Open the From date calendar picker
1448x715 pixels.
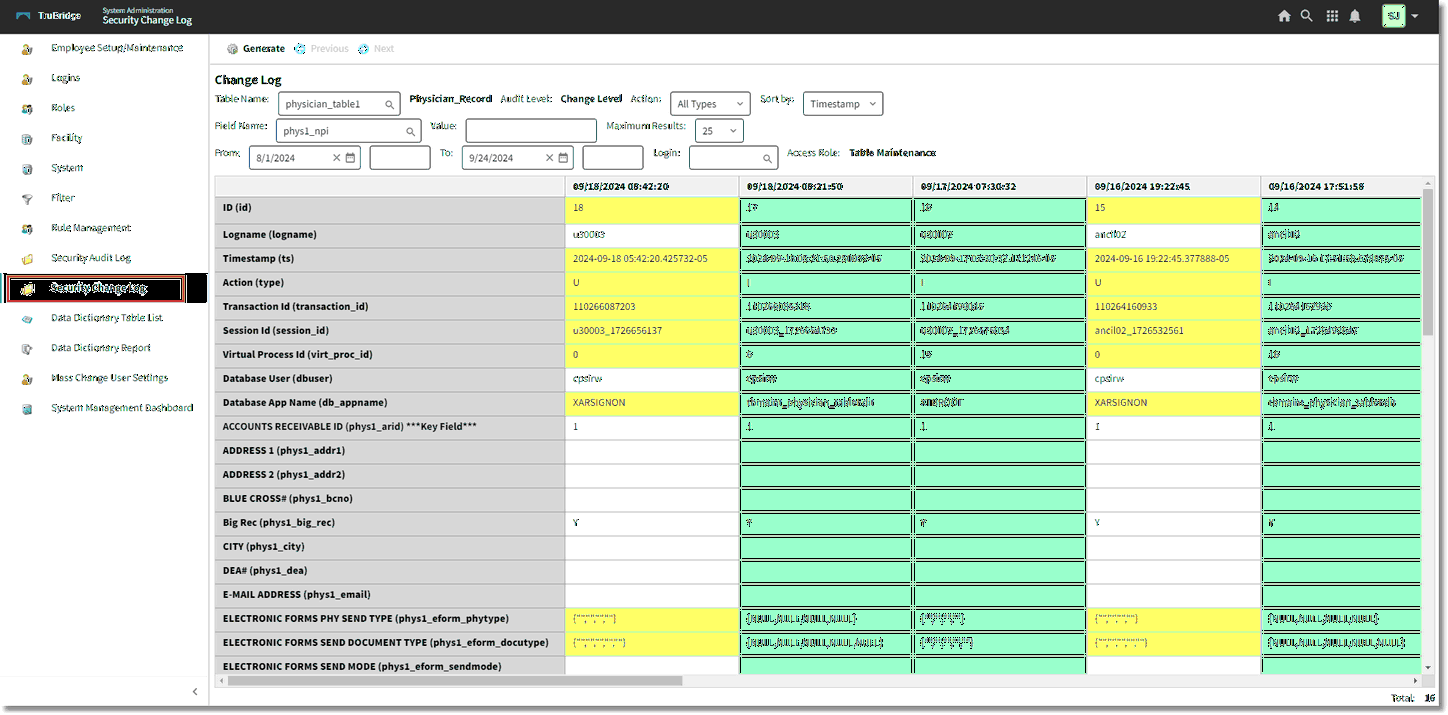tap(351, 158)
